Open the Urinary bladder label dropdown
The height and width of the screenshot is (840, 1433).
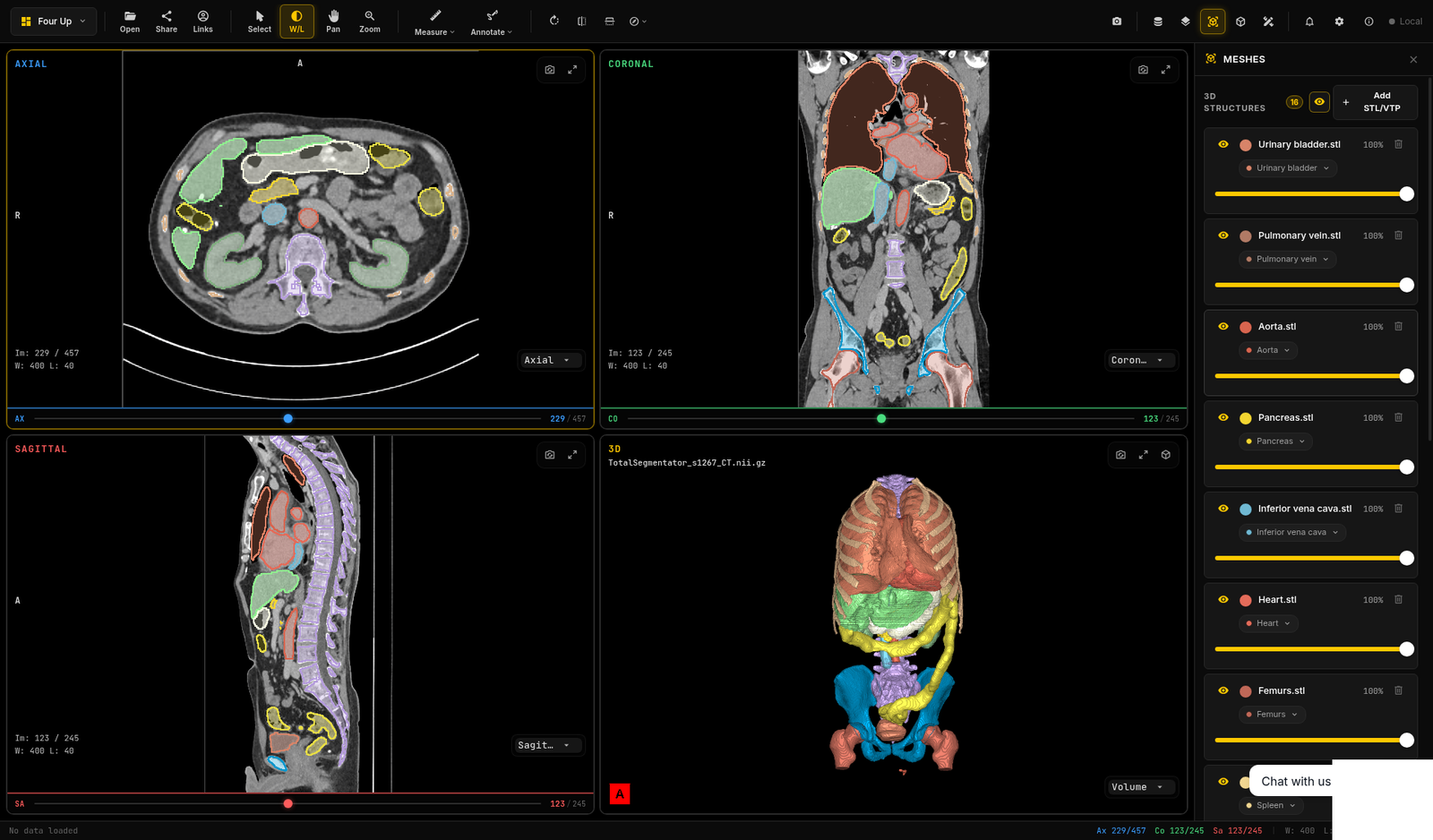click(x=1288, y=168)
